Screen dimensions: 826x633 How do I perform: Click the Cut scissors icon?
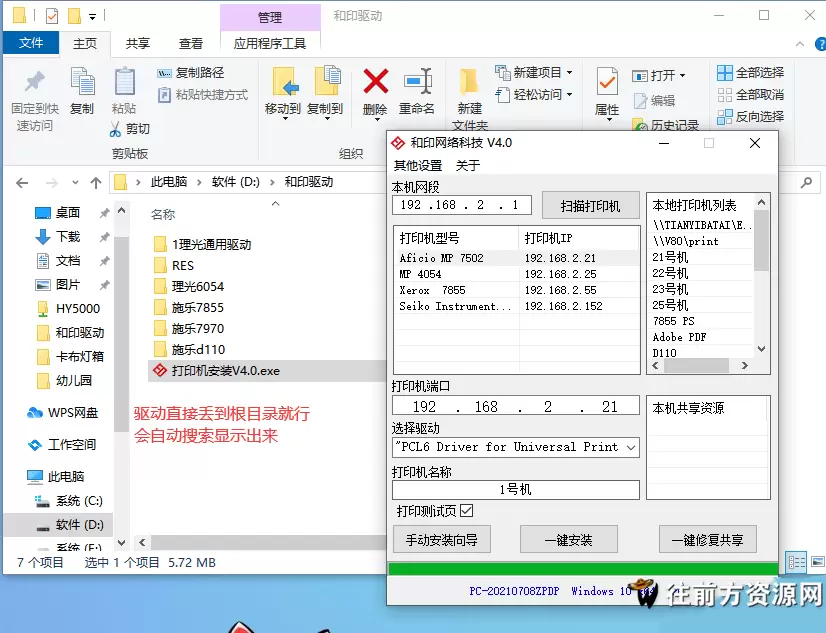click(x=115, y=129)
